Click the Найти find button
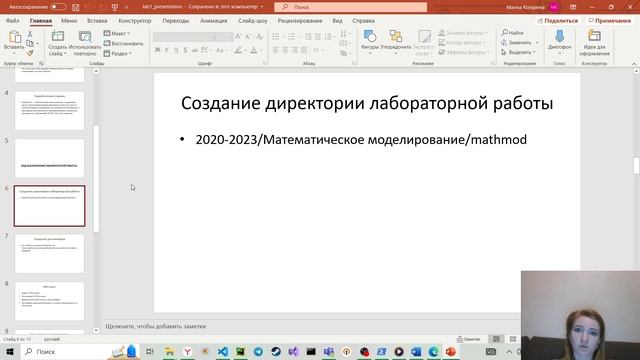Screen dimensions: 640x360 tap(513, 33)
